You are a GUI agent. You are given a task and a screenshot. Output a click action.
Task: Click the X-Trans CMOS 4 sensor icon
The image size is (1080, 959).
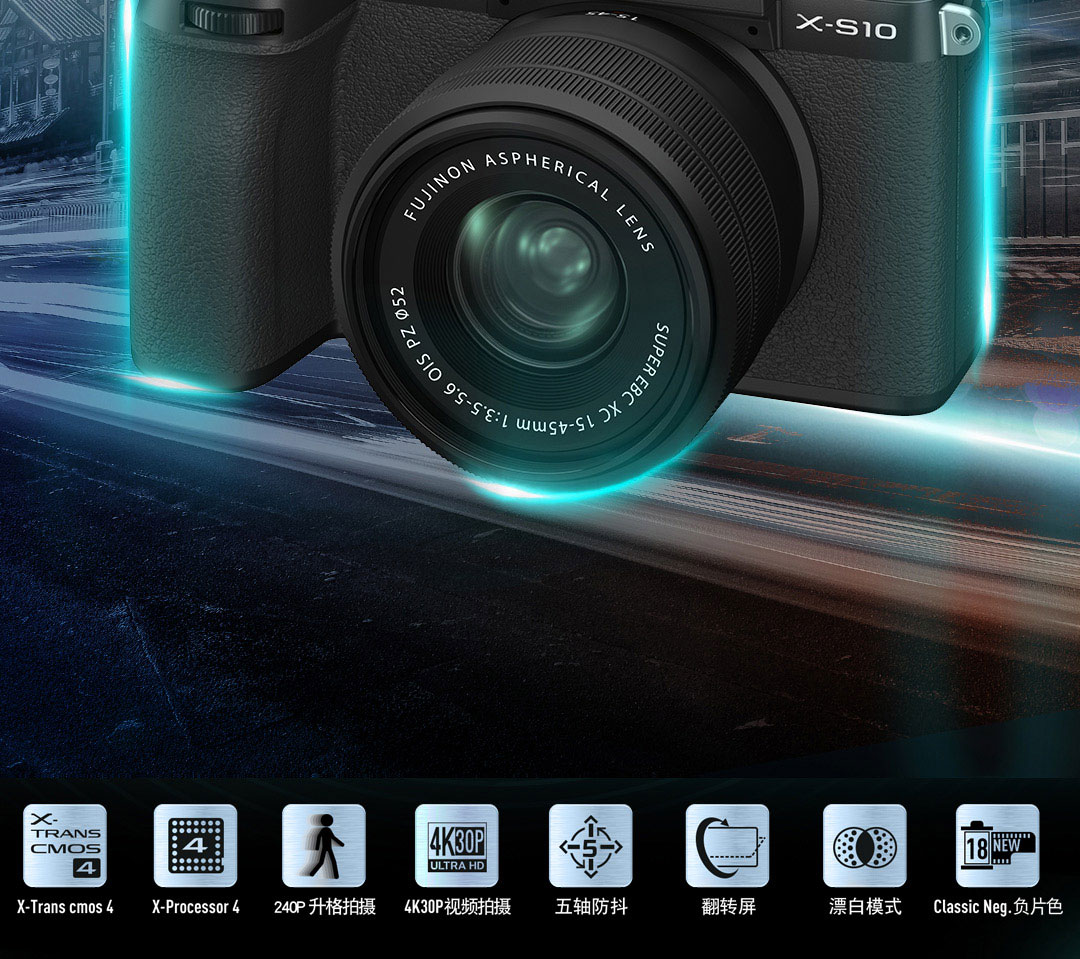coord(65,845)
